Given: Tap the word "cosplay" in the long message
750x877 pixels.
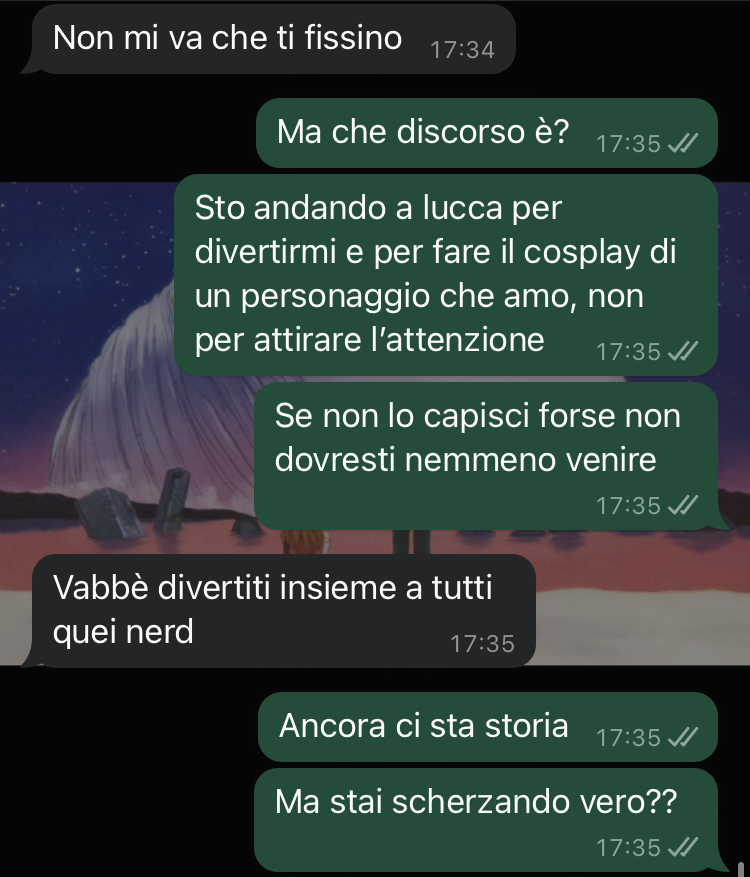Looking at the screenshot, I should pyautogui.click(x=582, y=253).
